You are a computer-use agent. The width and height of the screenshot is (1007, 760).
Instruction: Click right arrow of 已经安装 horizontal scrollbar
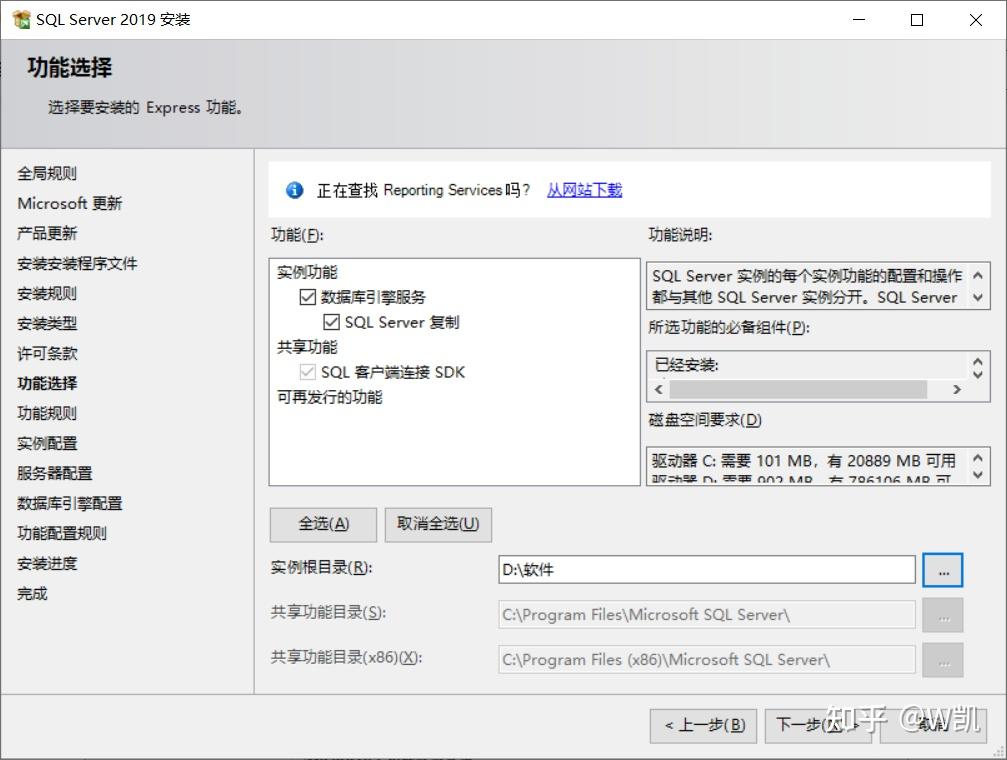tap(957, 389)
